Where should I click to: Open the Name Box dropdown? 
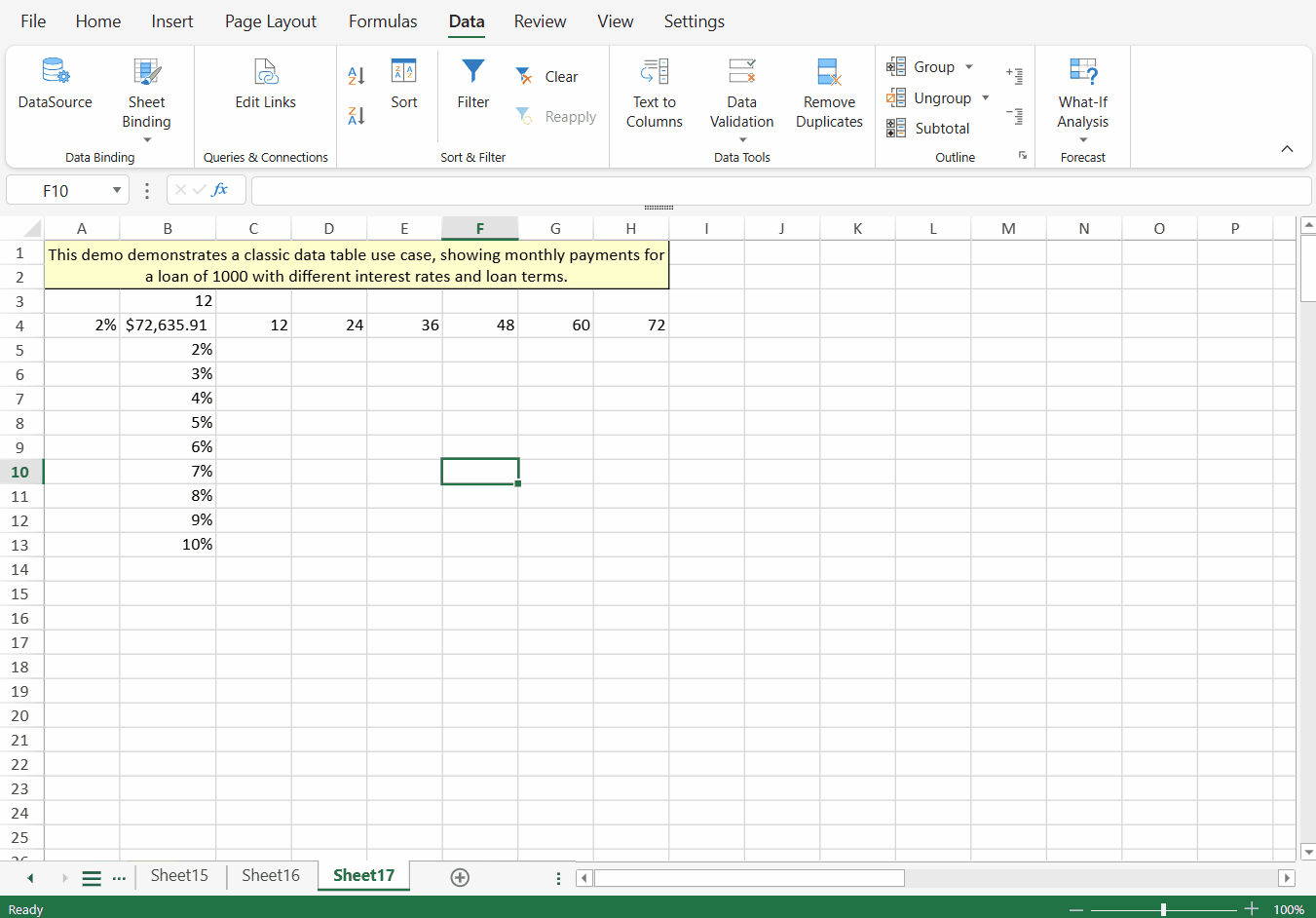pos(117,190)
